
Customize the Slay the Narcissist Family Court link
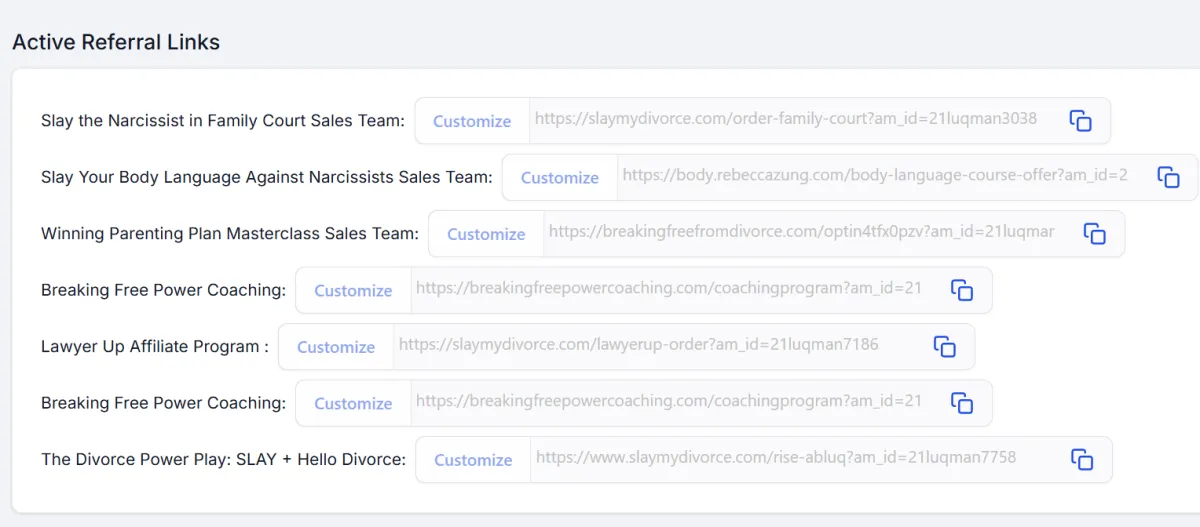(x=472, y=121)
